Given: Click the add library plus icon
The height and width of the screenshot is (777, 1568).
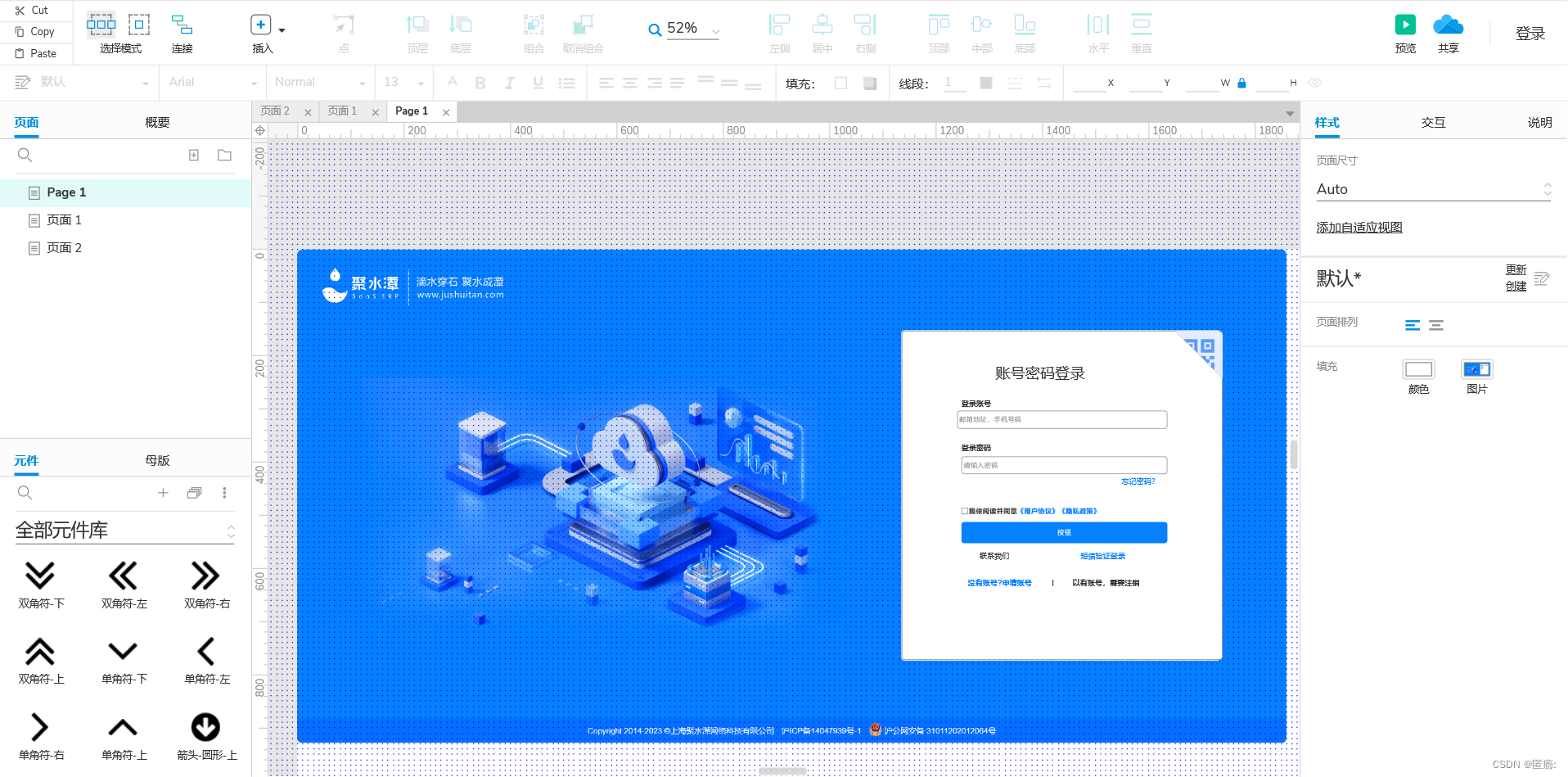Looking at the screenshot, I should coord(163,492).
